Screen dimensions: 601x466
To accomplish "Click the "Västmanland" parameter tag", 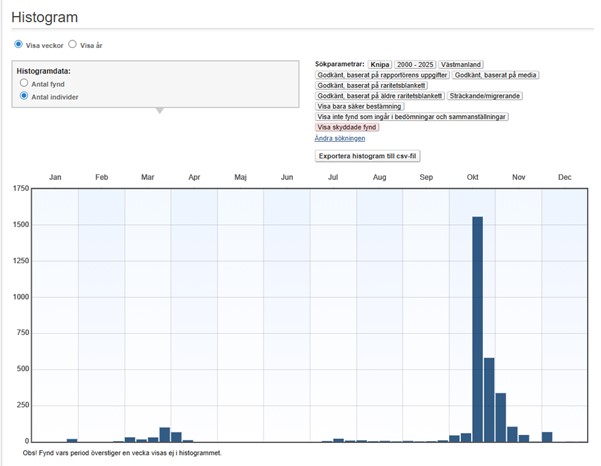I will pyautogui.click(x=464, y=64).
